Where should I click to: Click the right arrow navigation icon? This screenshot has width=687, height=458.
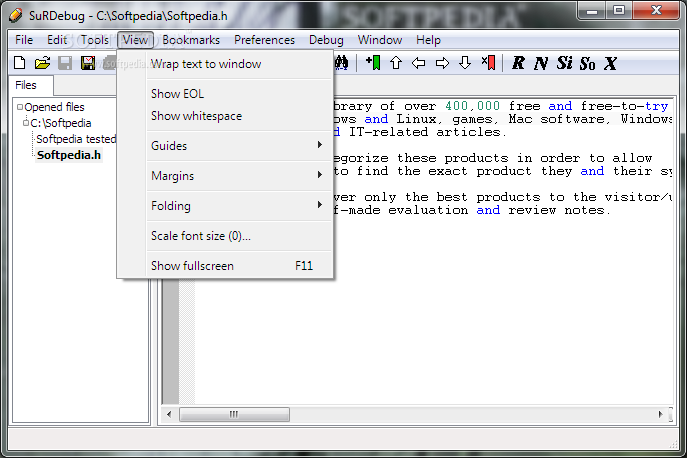click(x=442, y=63)
